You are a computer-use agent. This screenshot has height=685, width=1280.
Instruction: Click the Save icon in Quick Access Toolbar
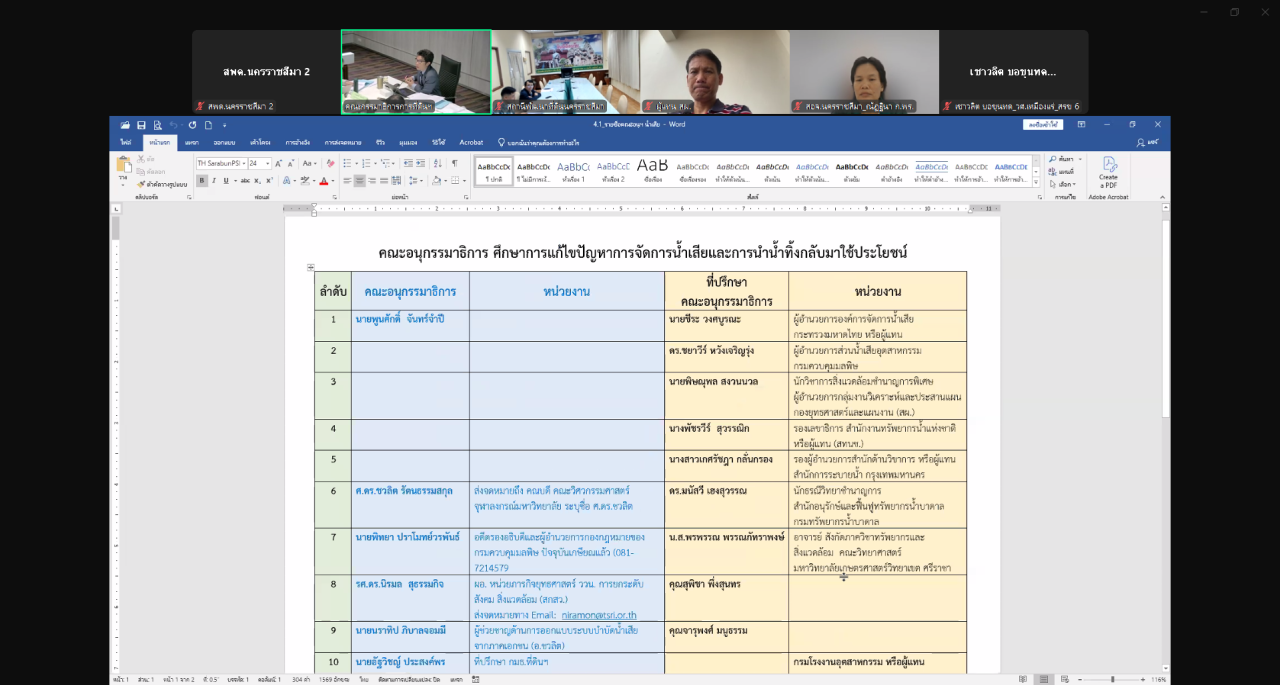click(x=141, y=125)
